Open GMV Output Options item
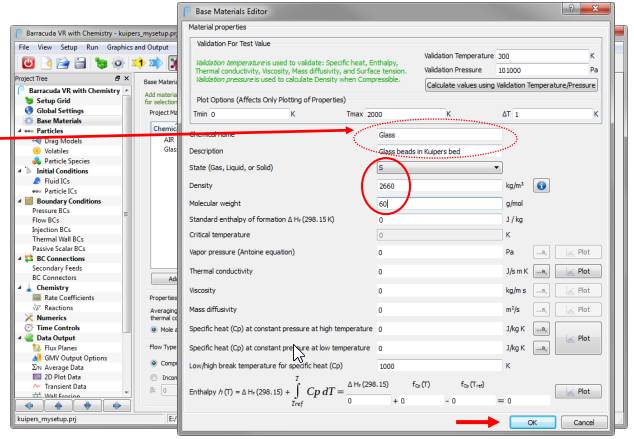Image resolution: width=634 pixels, height=439 pixels. coord(81,357)
